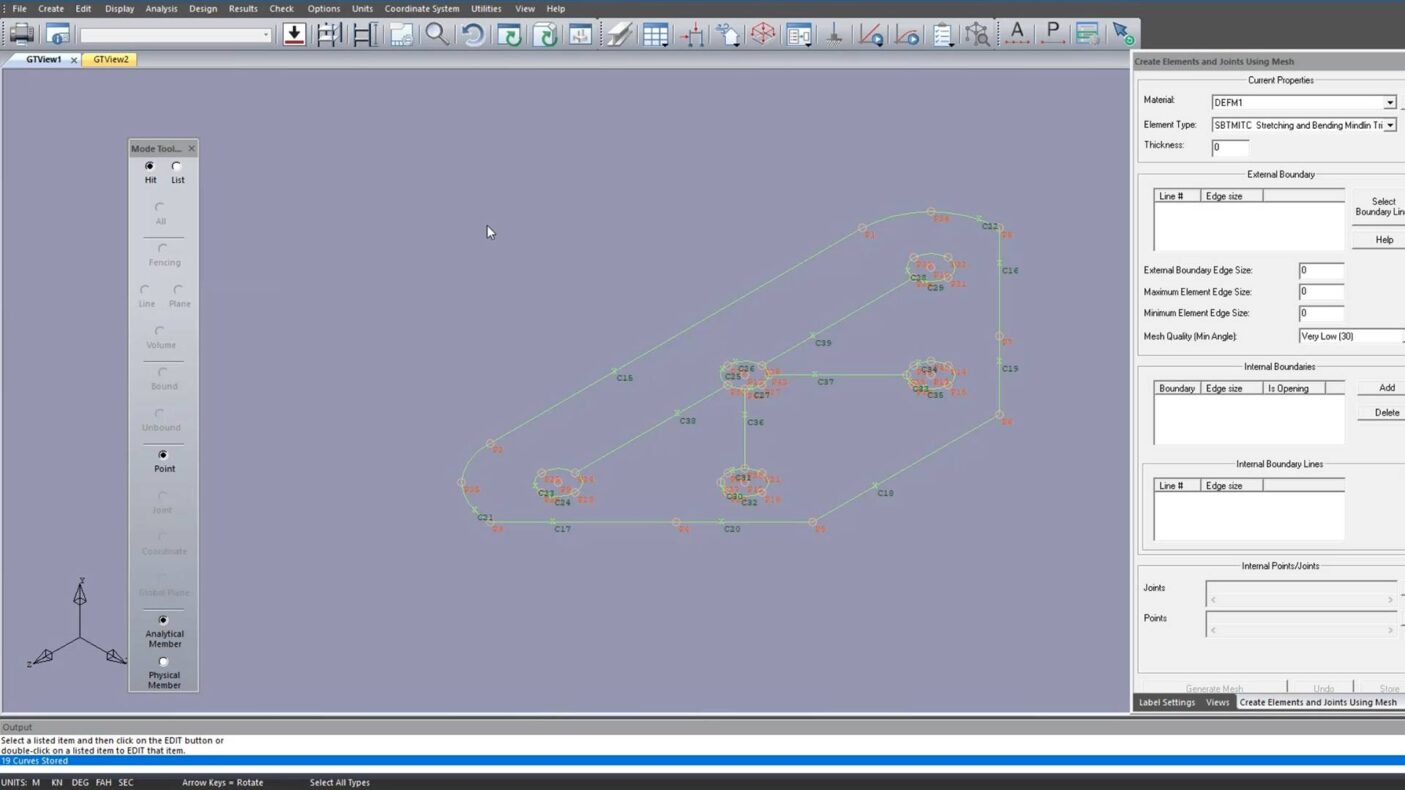Select the Point mode radio button
The image size is (1405, 790).
[163, 455]
